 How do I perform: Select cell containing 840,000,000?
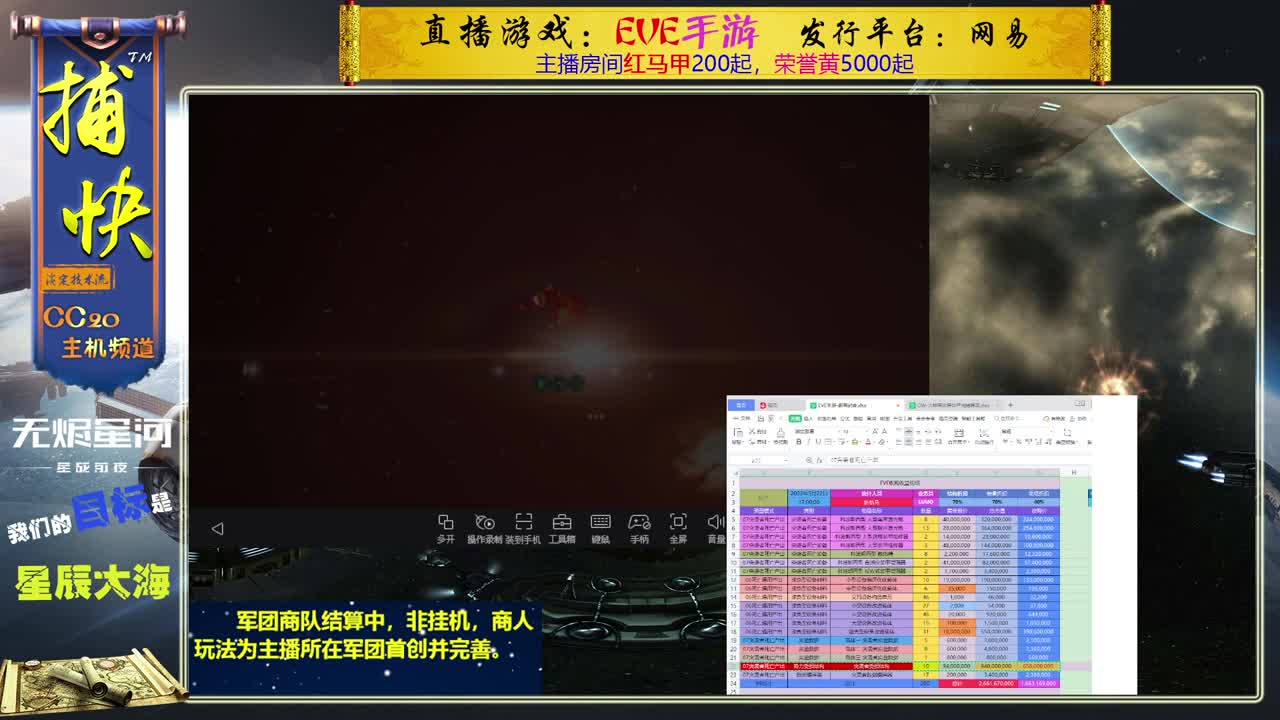click(996, 665)
